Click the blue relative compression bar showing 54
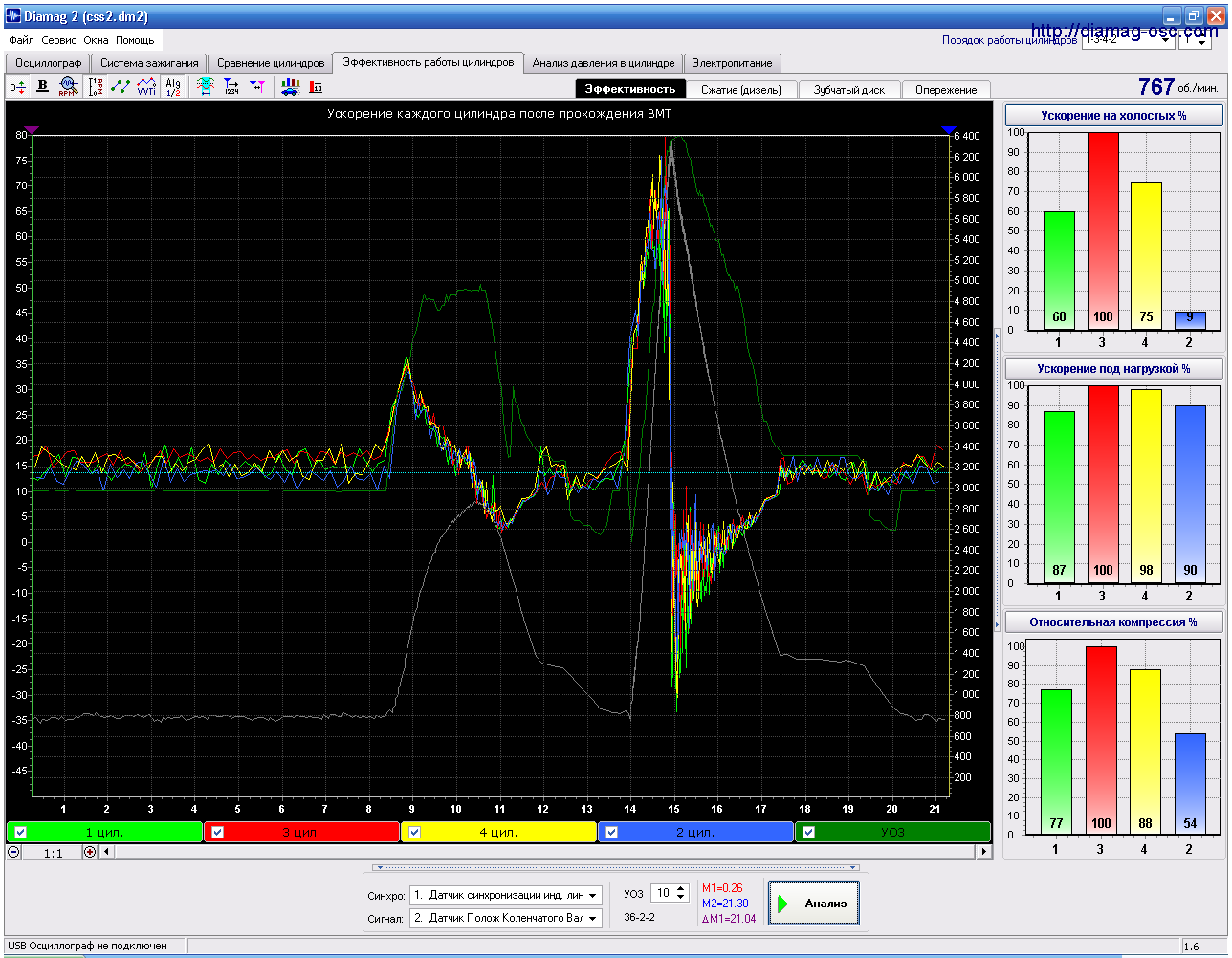This screenshot has width=1232, height=958. tap(1190, 784)
